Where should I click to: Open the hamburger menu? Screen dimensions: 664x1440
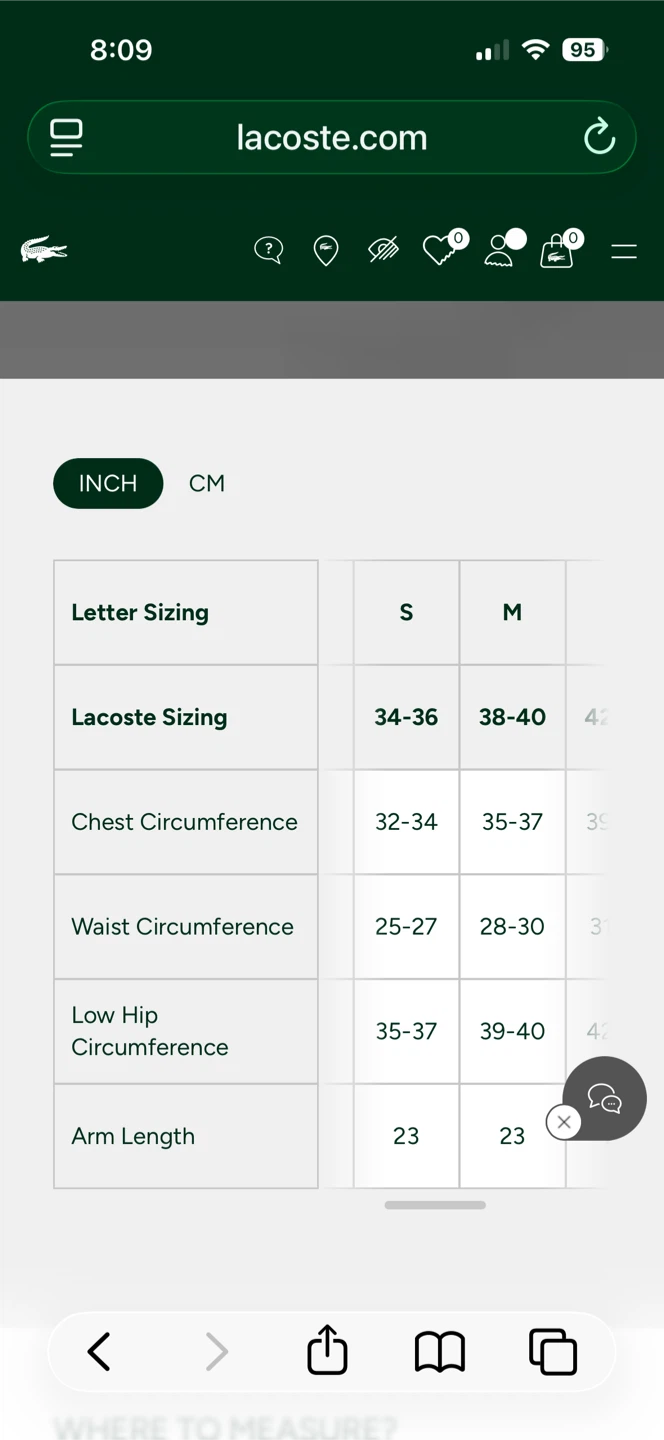624,252
